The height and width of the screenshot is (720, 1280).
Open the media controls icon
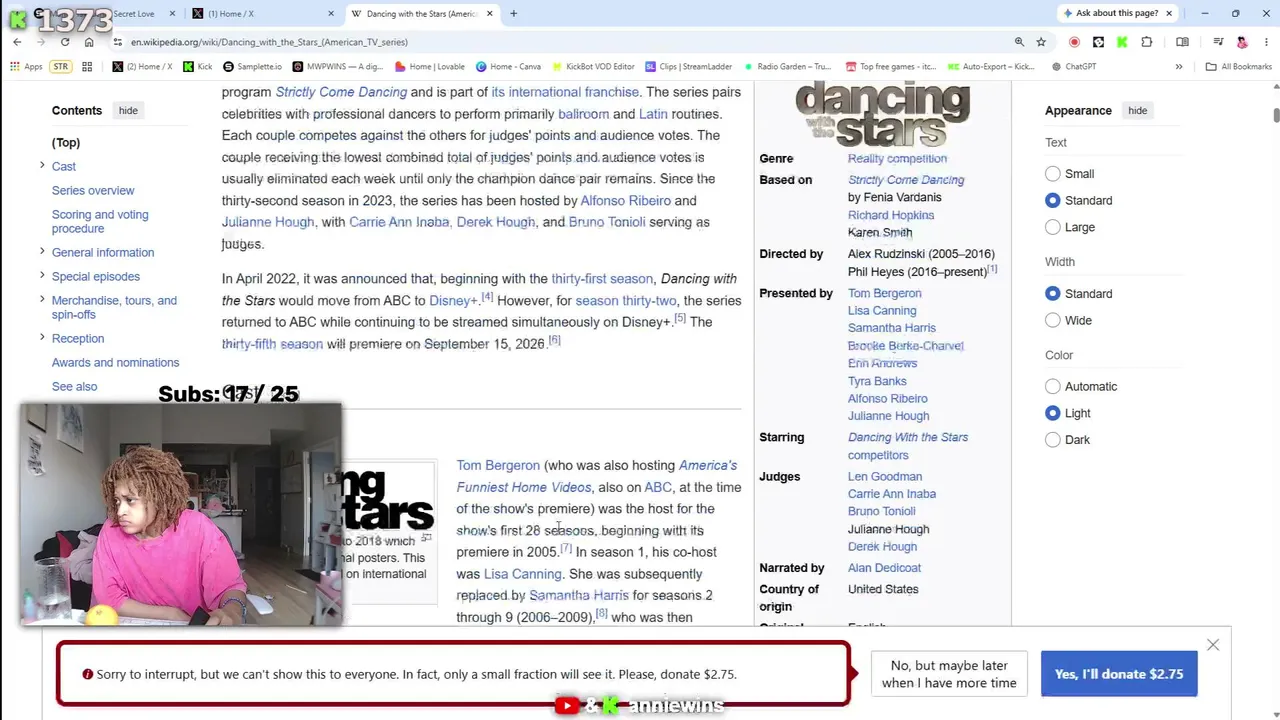pyautogui.click(x=1218, y=42)
